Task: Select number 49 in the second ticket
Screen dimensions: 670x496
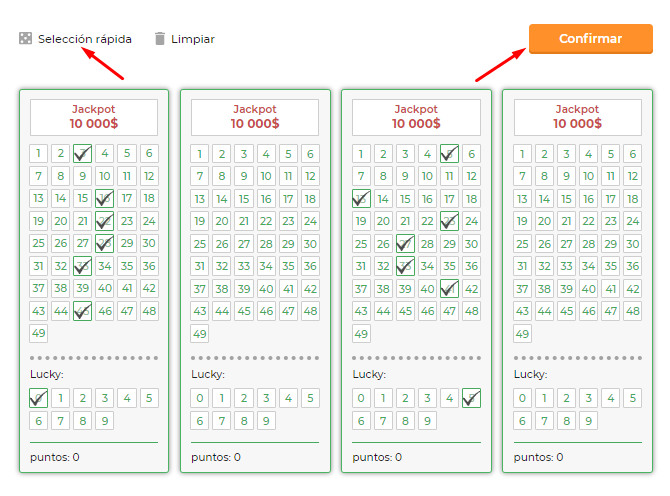Action: (200, 334)
